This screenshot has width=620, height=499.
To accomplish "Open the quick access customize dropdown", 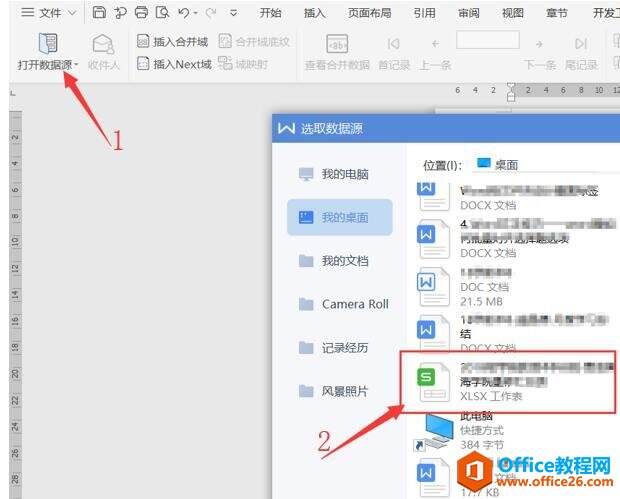I will point(234,13).
